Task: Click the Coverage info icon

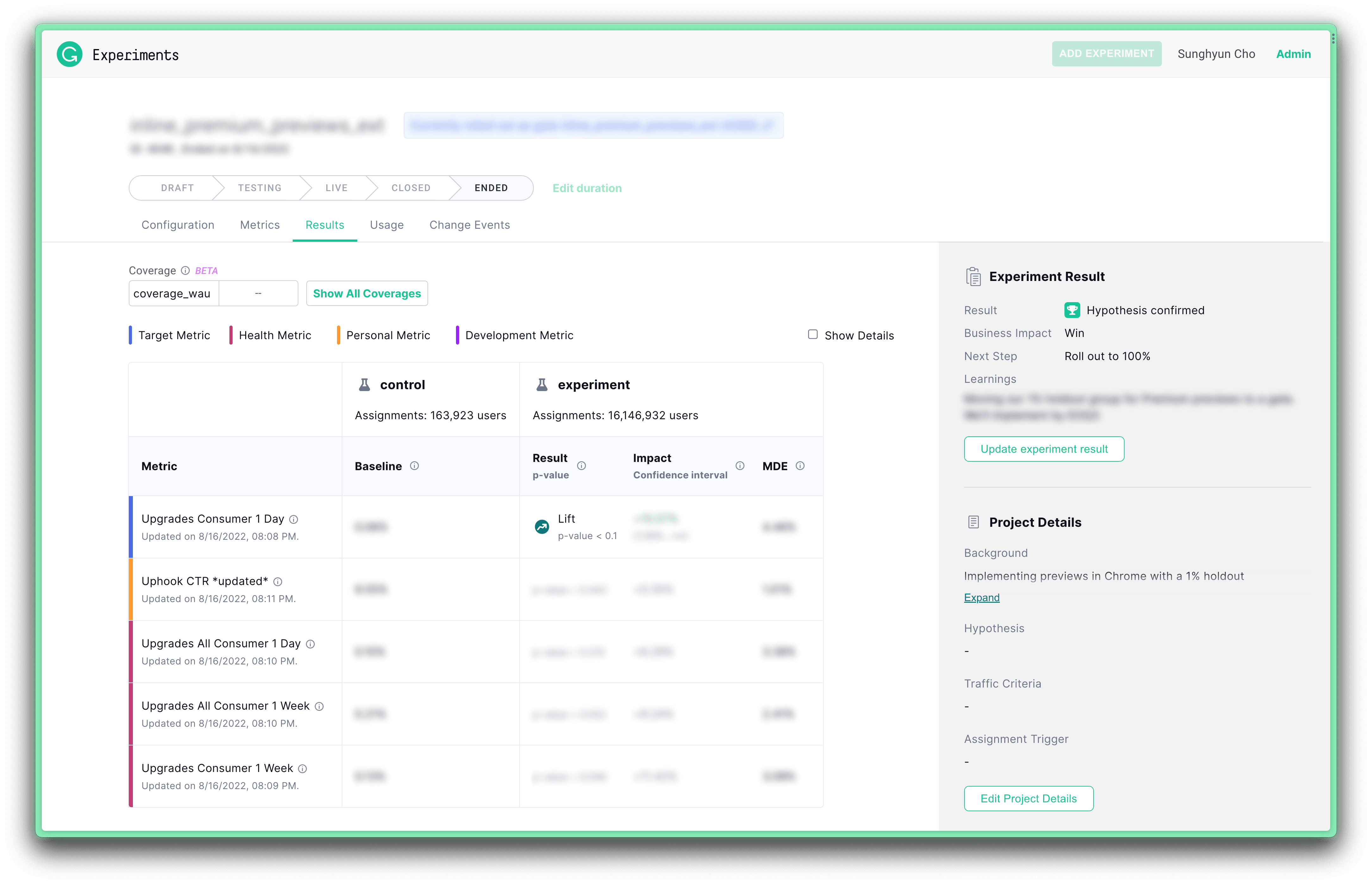Action: point(185,271)
